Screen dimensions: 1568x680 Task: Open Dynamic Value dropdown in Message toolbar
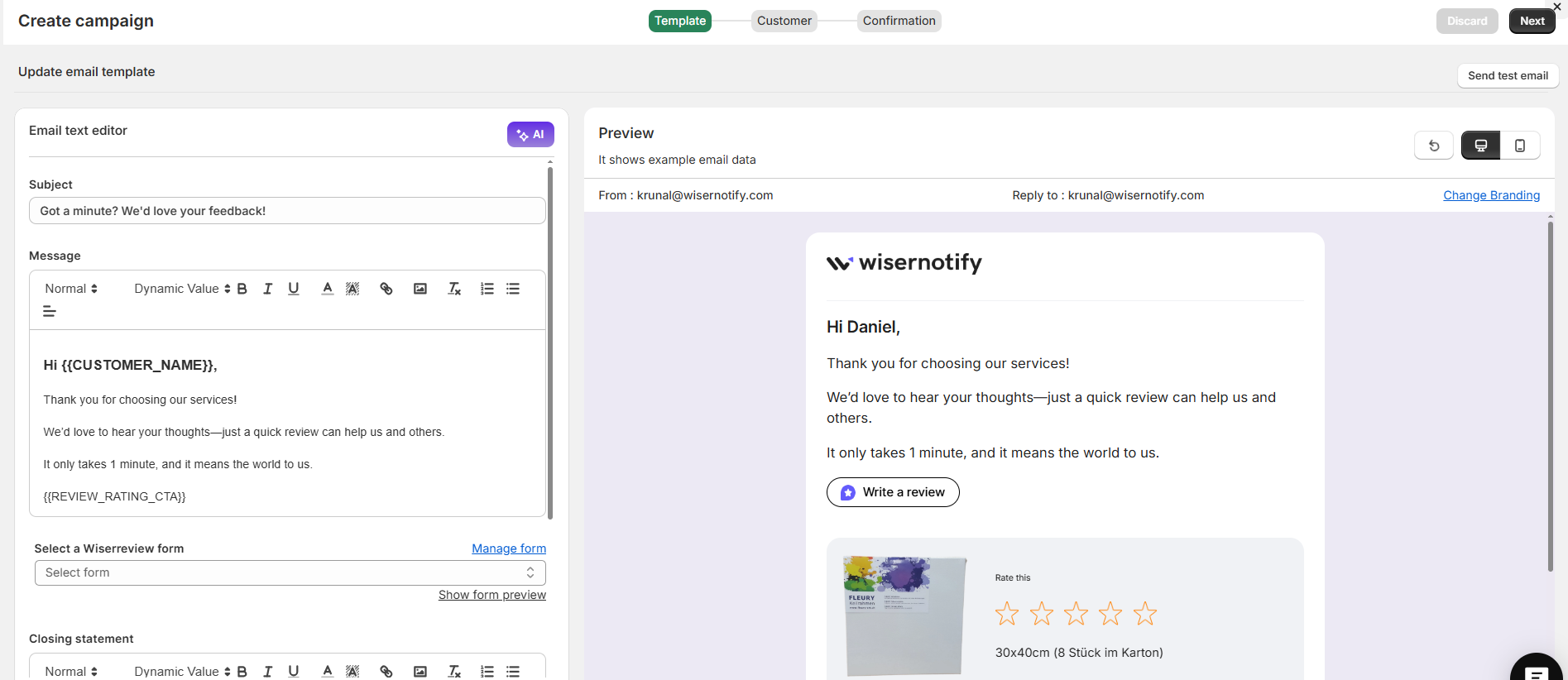coord(182,289)
